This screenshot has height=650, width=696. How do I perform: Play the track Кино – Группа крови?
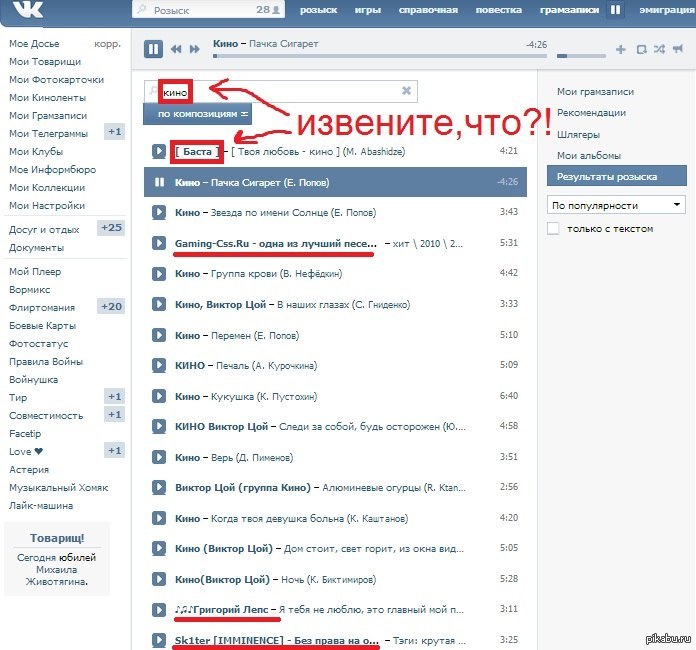(x=159, y=273)
